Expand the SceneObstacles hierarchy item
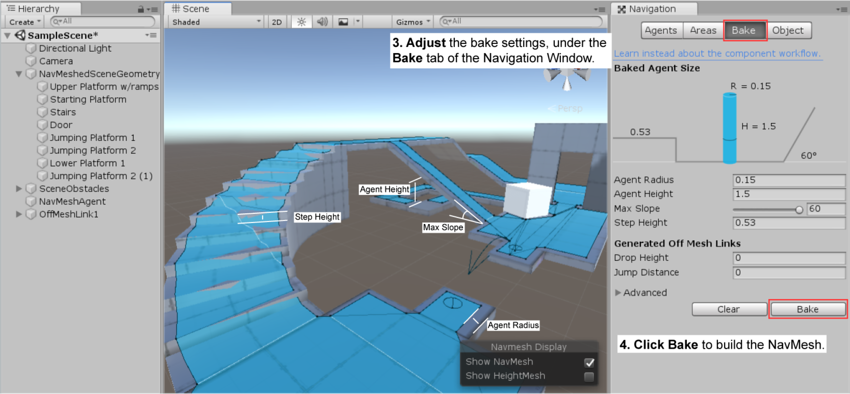 [x=19, y=189]
